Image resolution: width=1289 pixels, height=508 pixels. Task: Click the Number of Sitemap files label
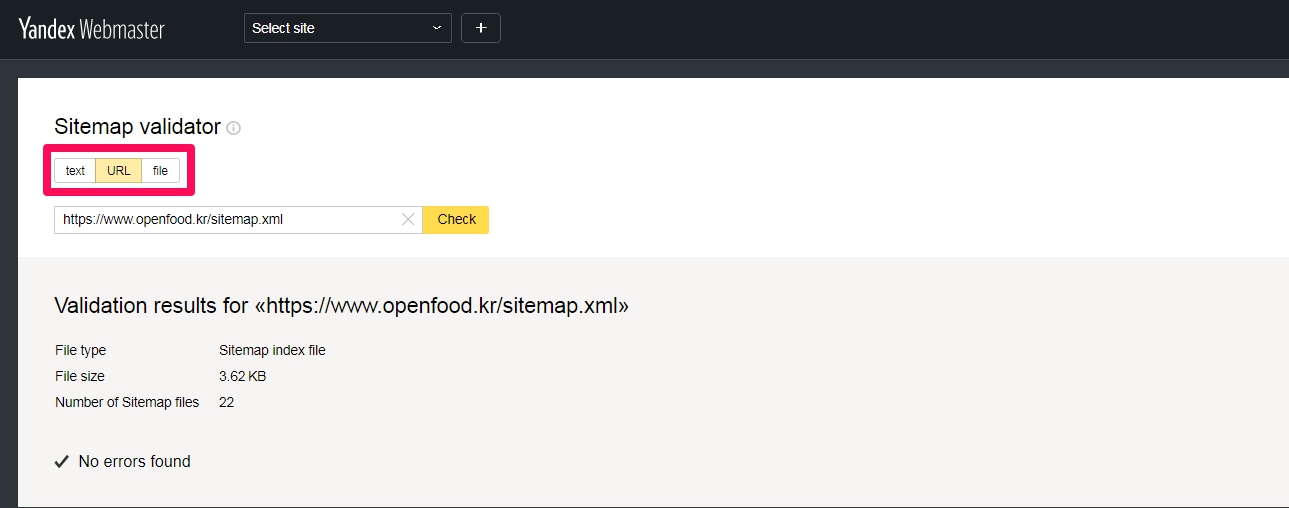[x=127, y=403]
